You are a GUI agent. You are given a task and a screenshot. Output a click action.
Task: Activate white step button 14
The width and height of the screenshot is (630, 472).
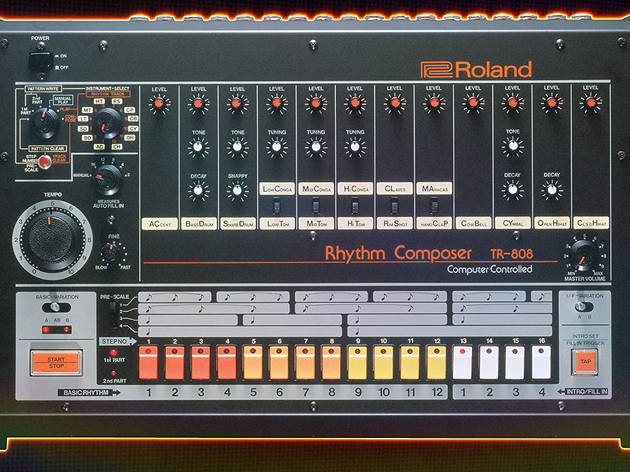tap(489, 362)
